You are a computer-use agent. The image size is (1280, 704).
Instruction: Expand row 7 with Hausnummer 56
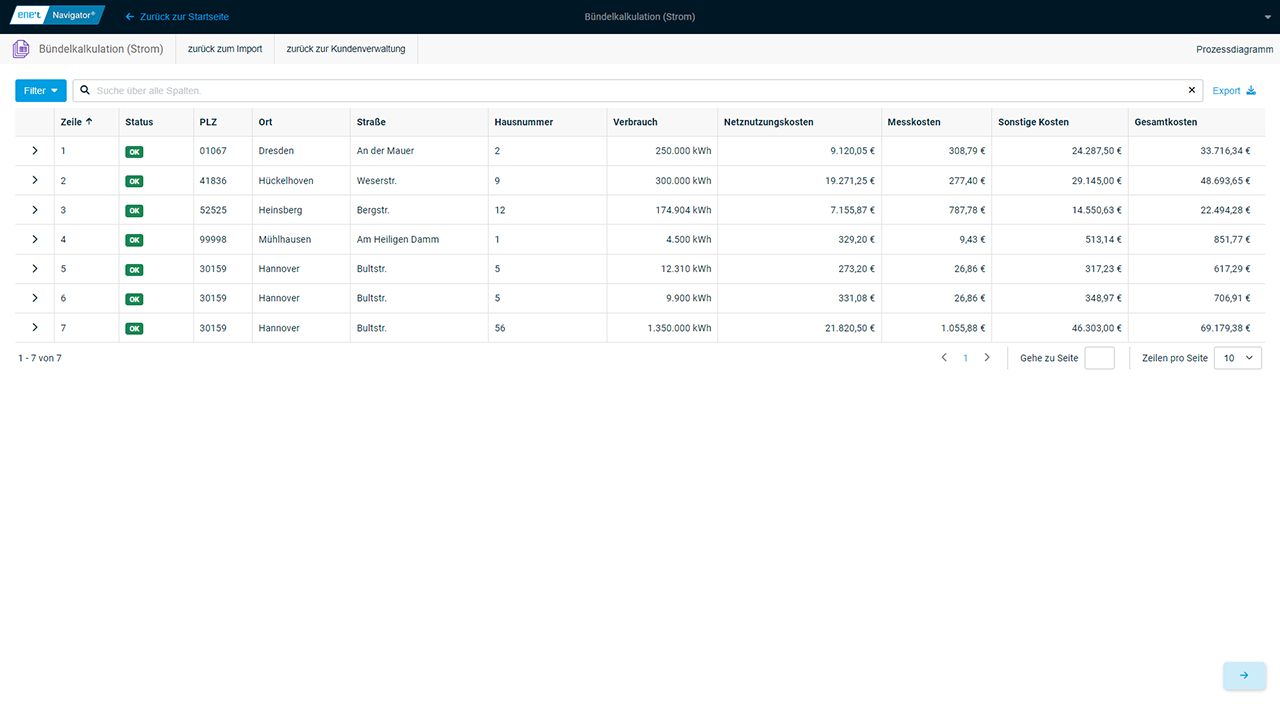(35, 328)
